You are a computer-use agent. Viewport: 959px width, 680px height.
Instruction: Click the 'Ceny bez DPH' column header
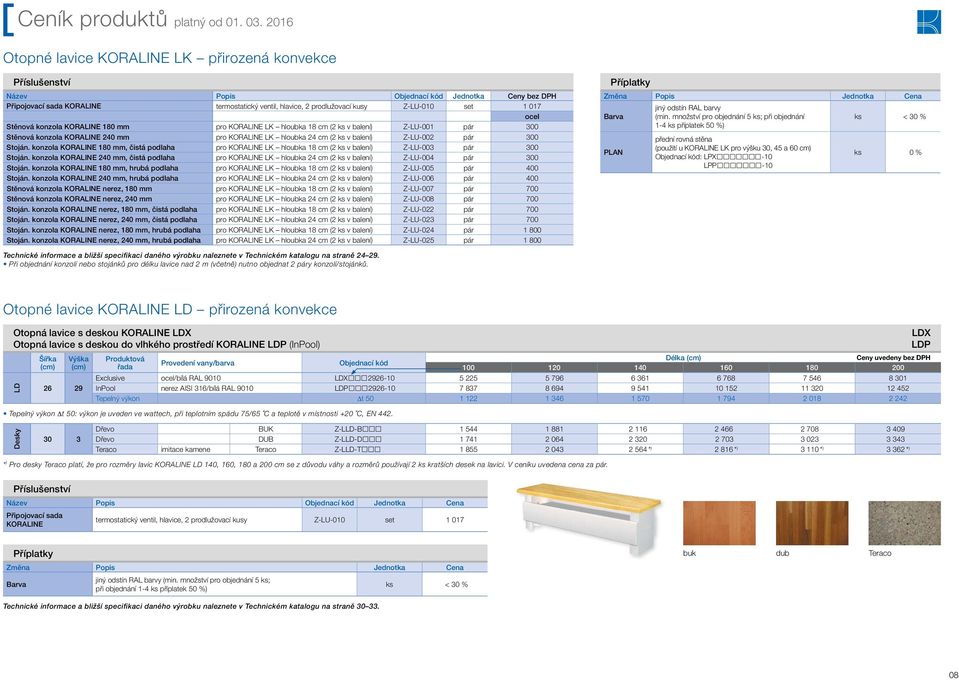531,96
